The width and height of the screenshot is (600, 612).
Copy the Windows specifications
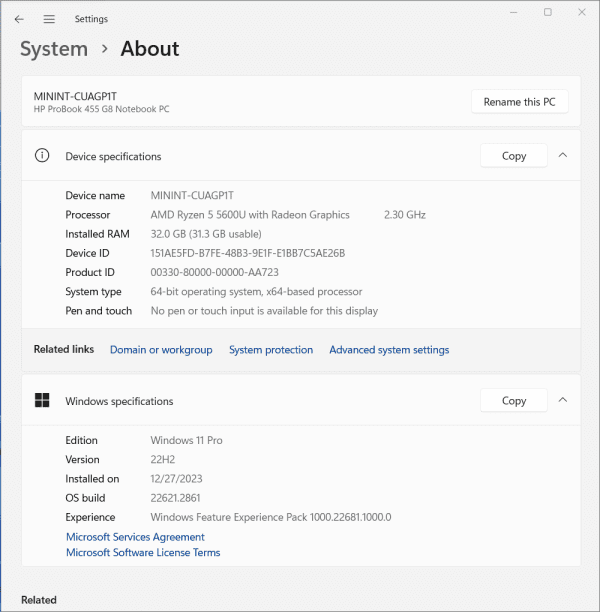[x=514, y=400]
